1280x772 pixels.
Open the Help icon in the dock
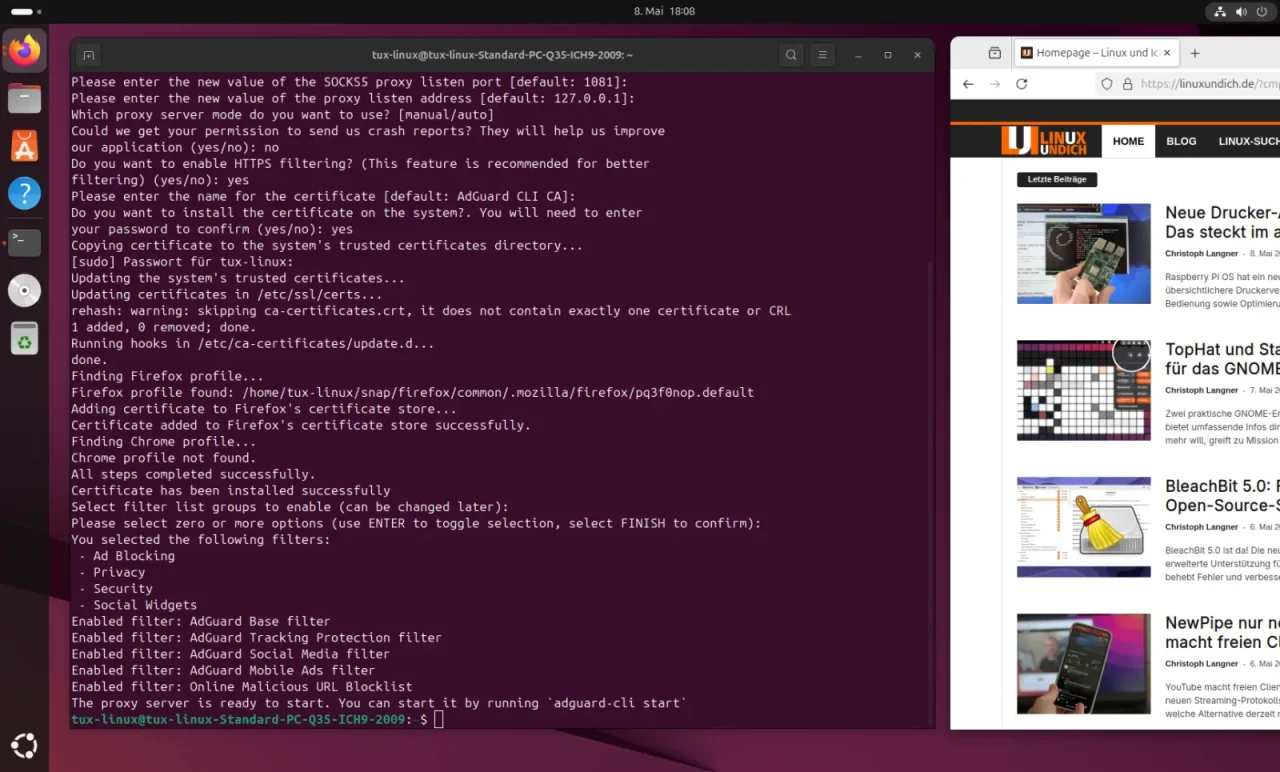coord(24,194)
